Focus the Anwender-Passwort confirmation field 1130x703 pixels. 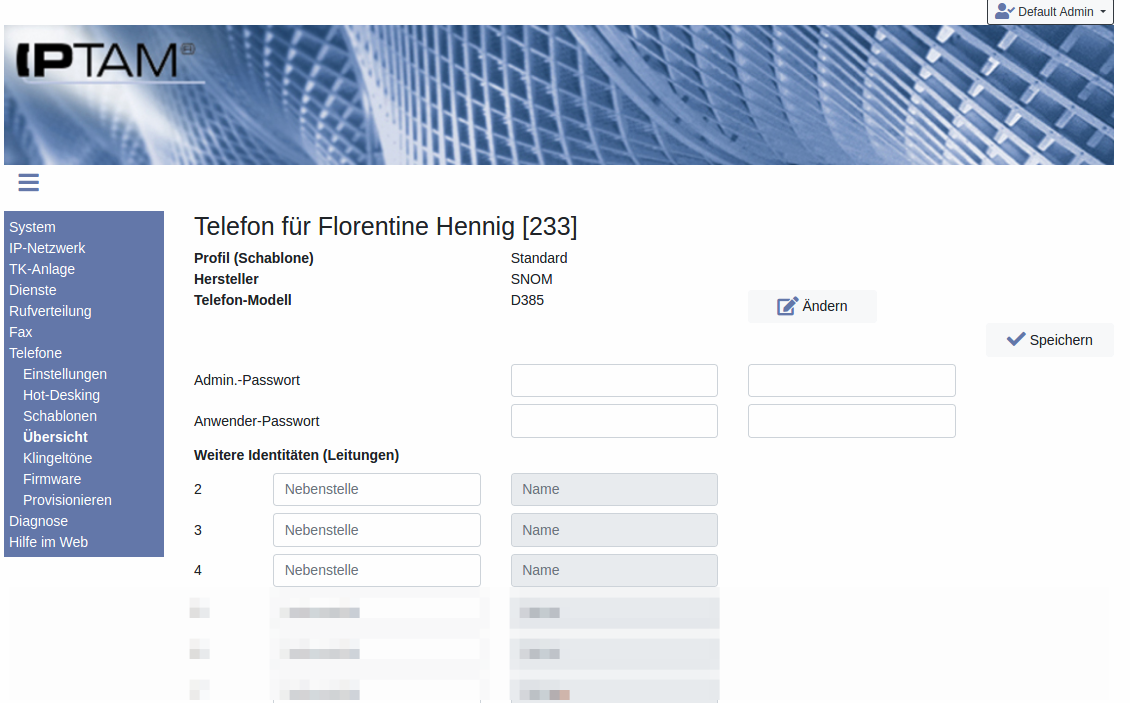851,421
